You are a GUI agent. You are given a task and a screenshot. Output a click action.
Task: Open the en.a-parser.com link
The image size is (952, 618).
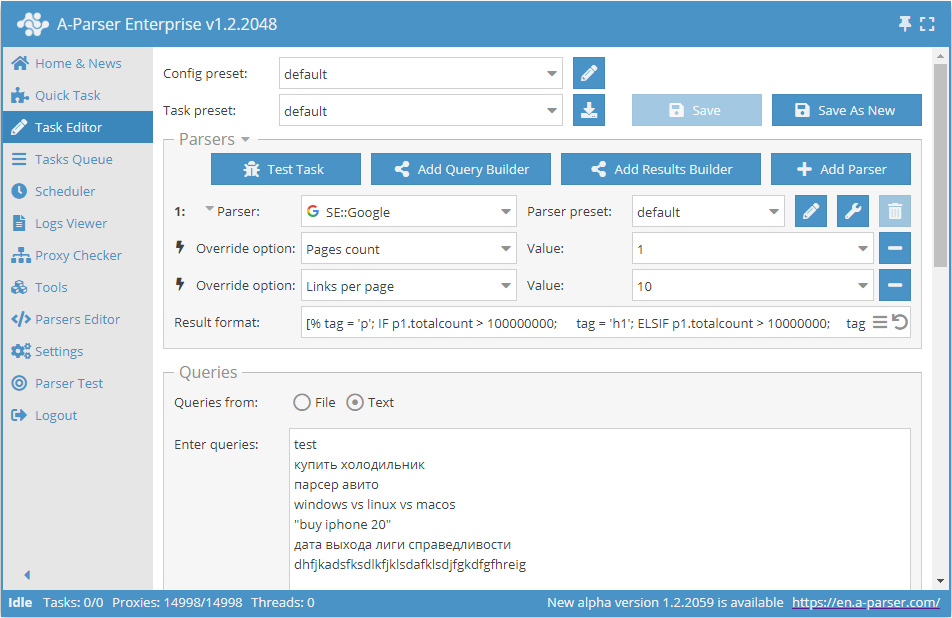click(x=866, y=603)
